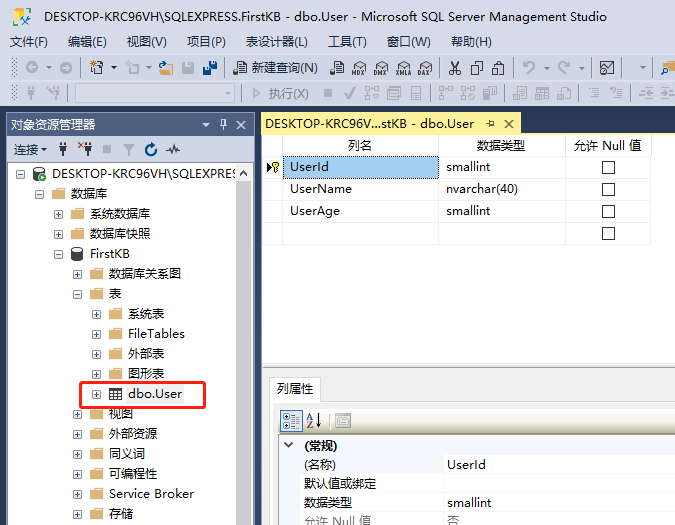Collapse the 表 folder

coord(77,294)
